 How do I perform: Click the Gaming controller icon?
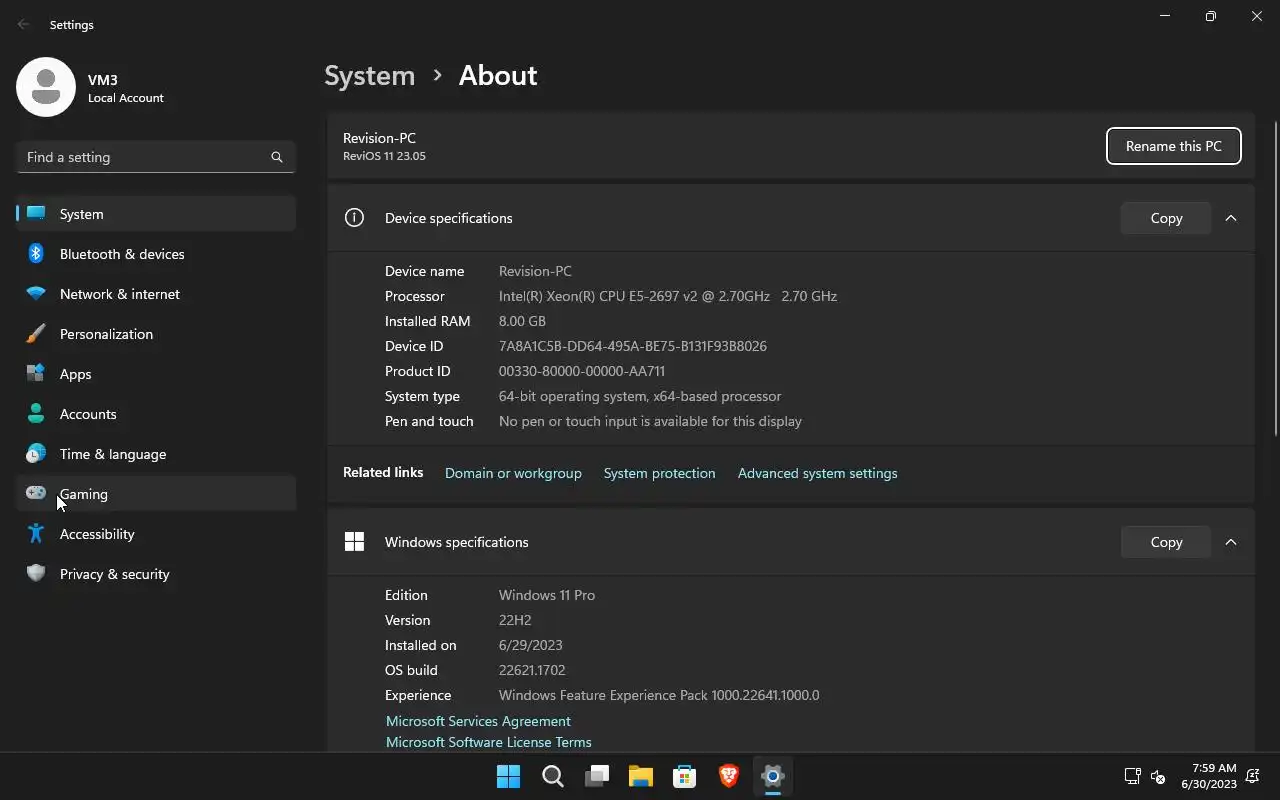[x=36, y=492]
